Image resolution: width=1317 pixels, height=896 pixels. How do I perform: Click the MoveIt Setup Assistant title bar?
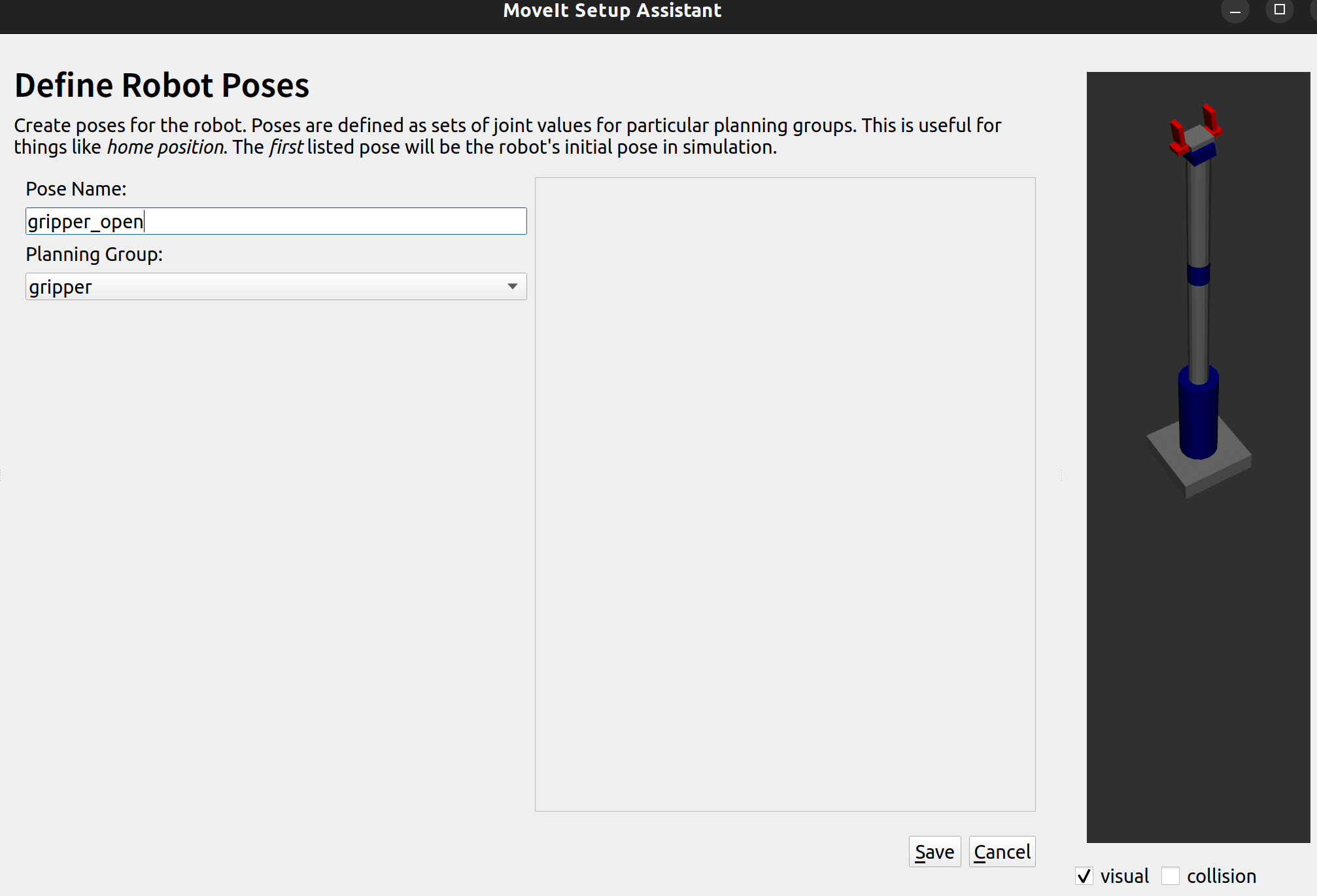[611, 11]
